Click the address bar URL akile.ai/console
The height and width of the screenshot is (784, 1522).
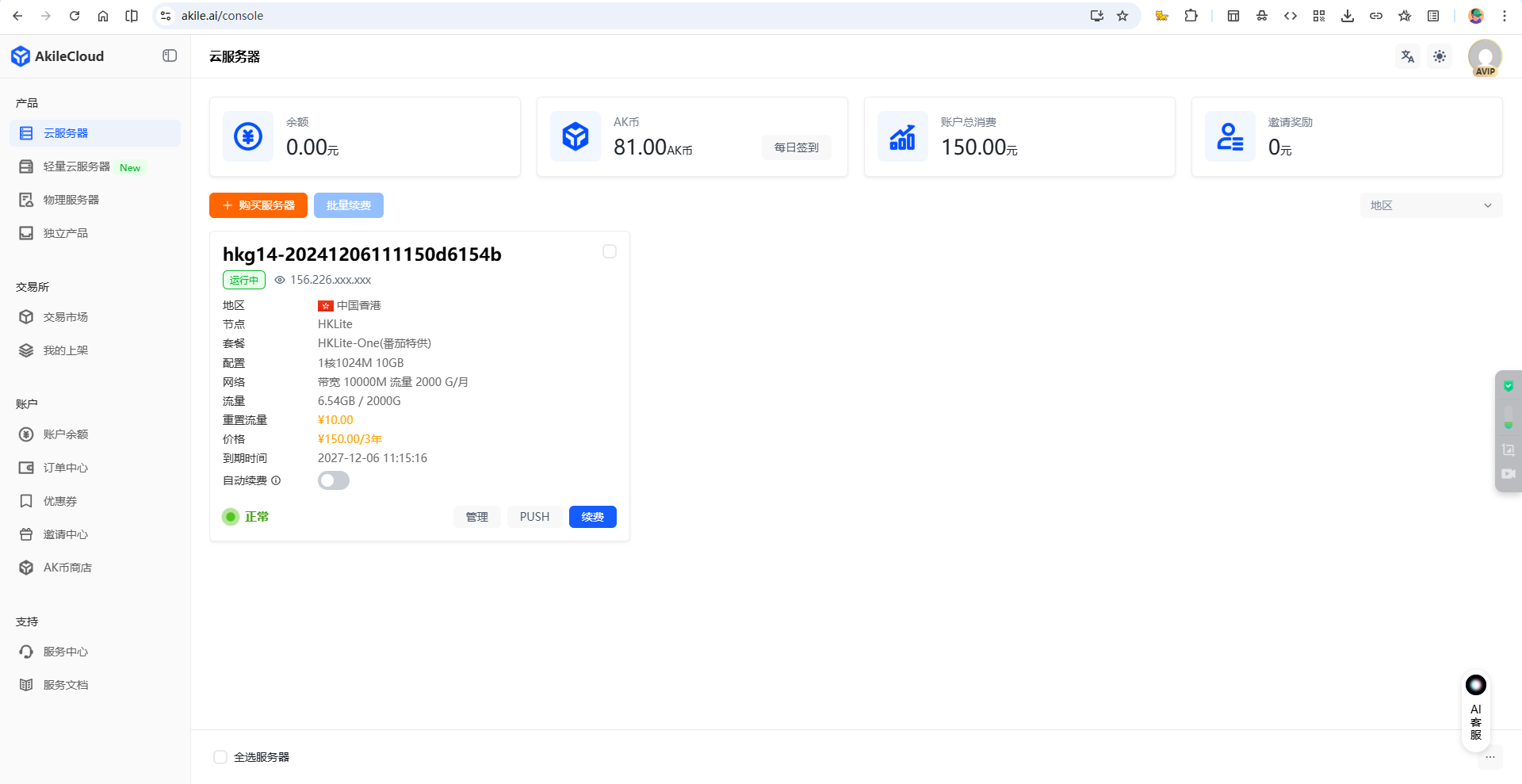tap(223, 16)
